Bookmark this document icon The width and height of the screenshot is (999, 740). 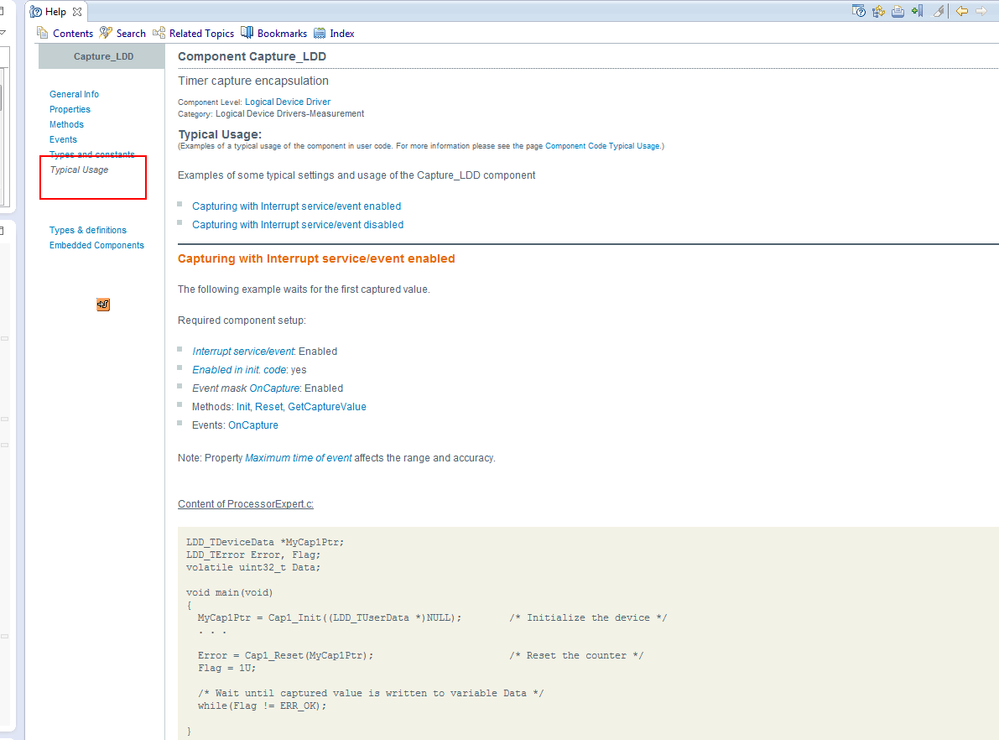[917, 11]
